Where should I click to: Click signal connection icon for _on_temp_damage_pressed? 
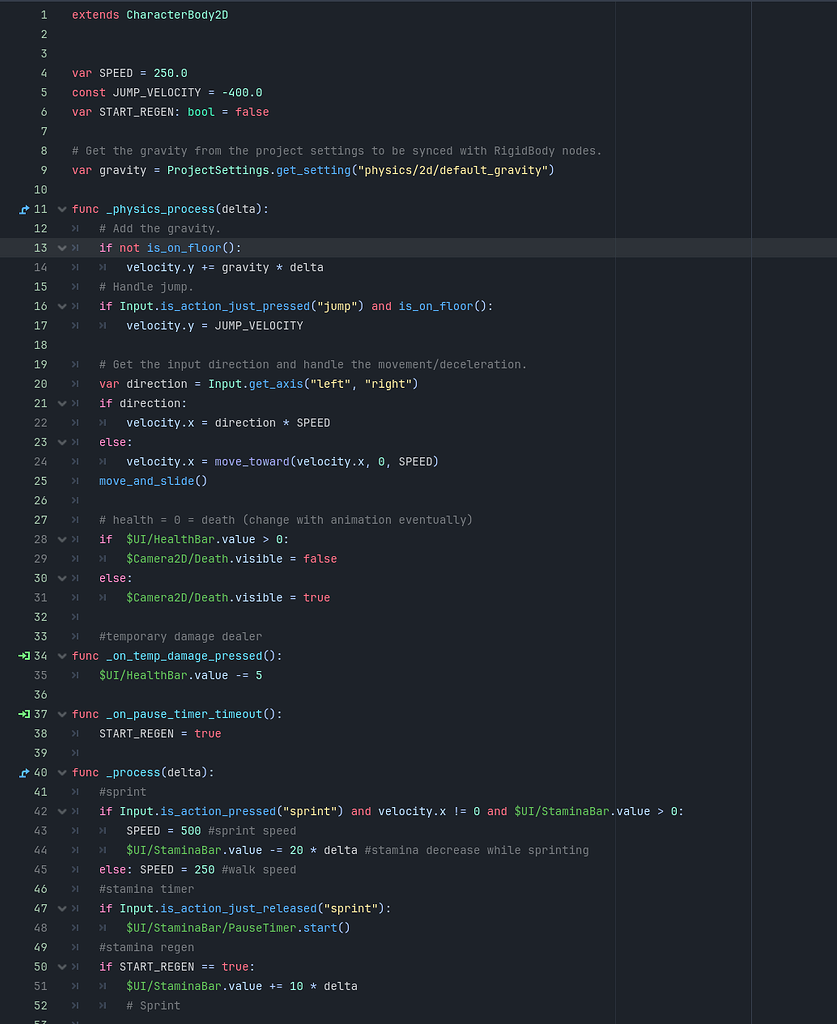point(24,656)
